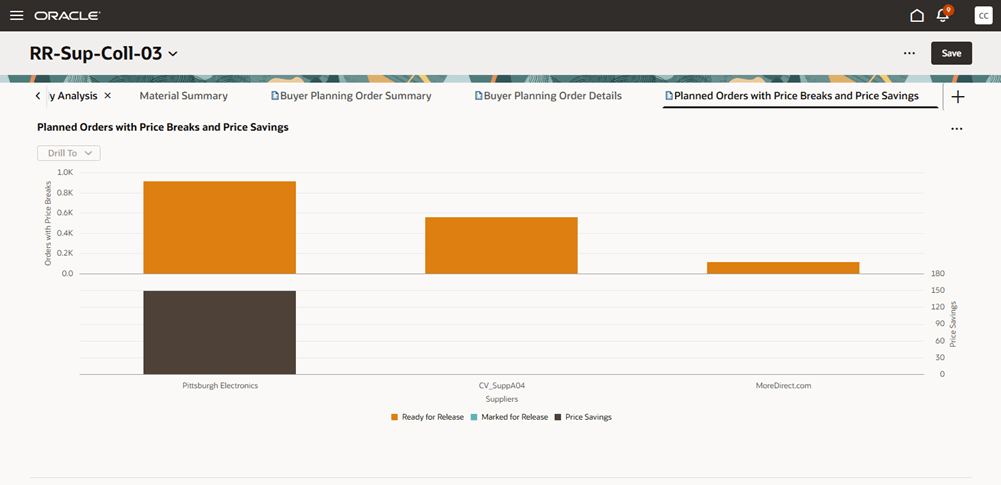Image resolution: width=1001 pixels, height=485 pixels.
Task: Select Planned Orders with Price Breaks tab
Action: coord(796,96)
